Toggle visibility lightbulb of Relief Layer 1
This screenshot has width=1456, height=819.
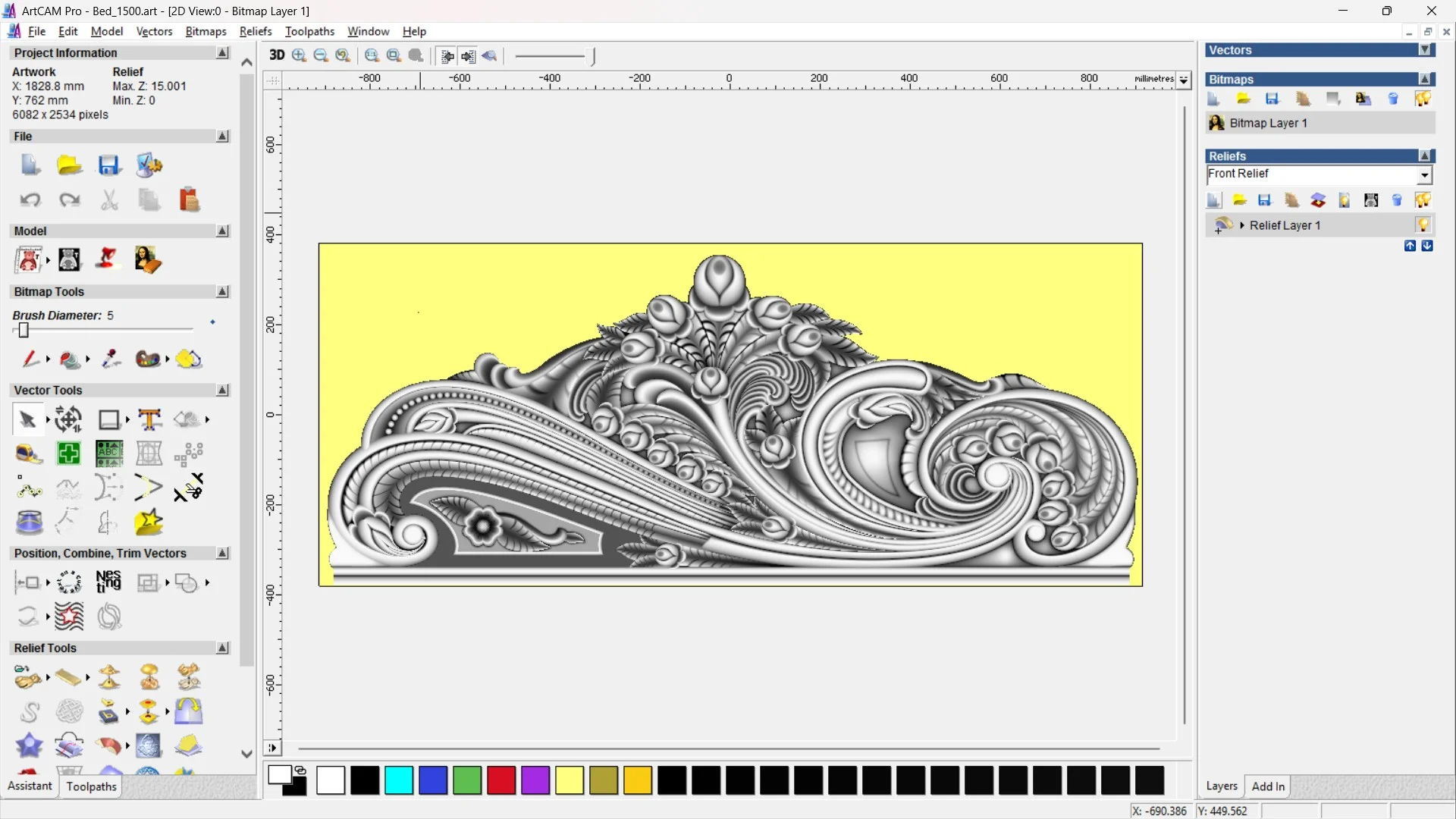(x=1423, y=225)
